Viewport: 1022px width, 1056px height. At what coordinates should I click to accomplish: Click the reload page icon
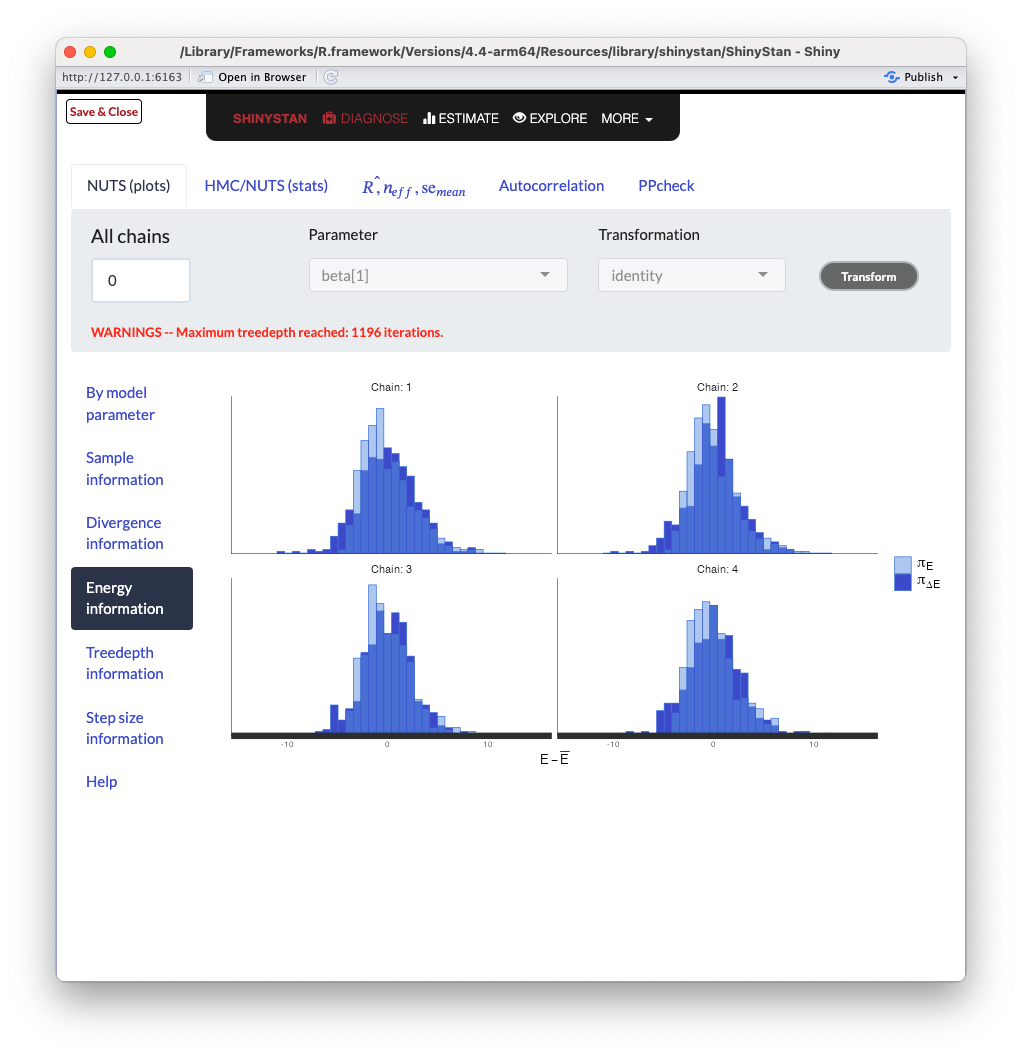tap(331, 77)
